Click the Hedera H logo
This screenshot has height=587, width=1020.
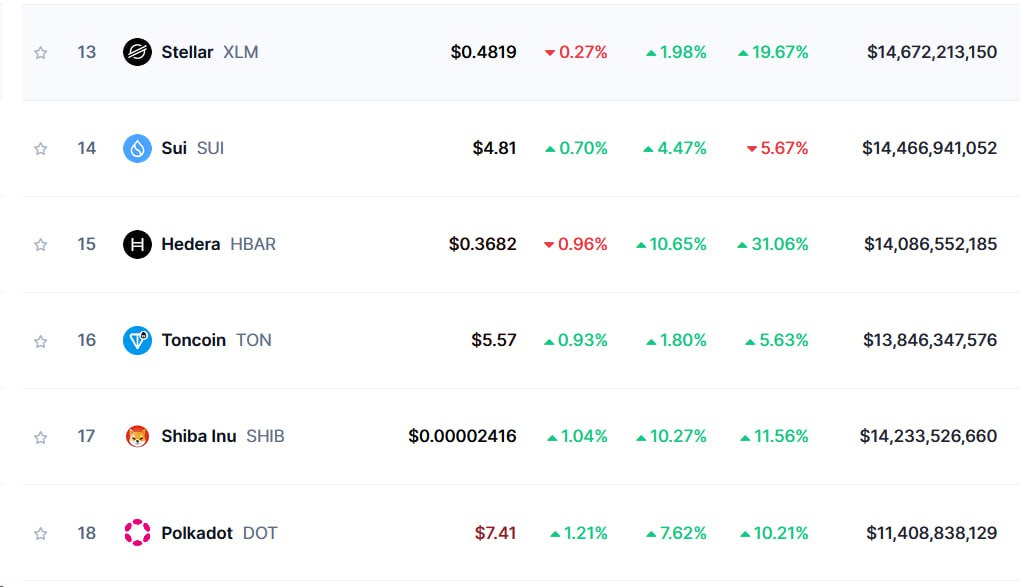point(137,245)
